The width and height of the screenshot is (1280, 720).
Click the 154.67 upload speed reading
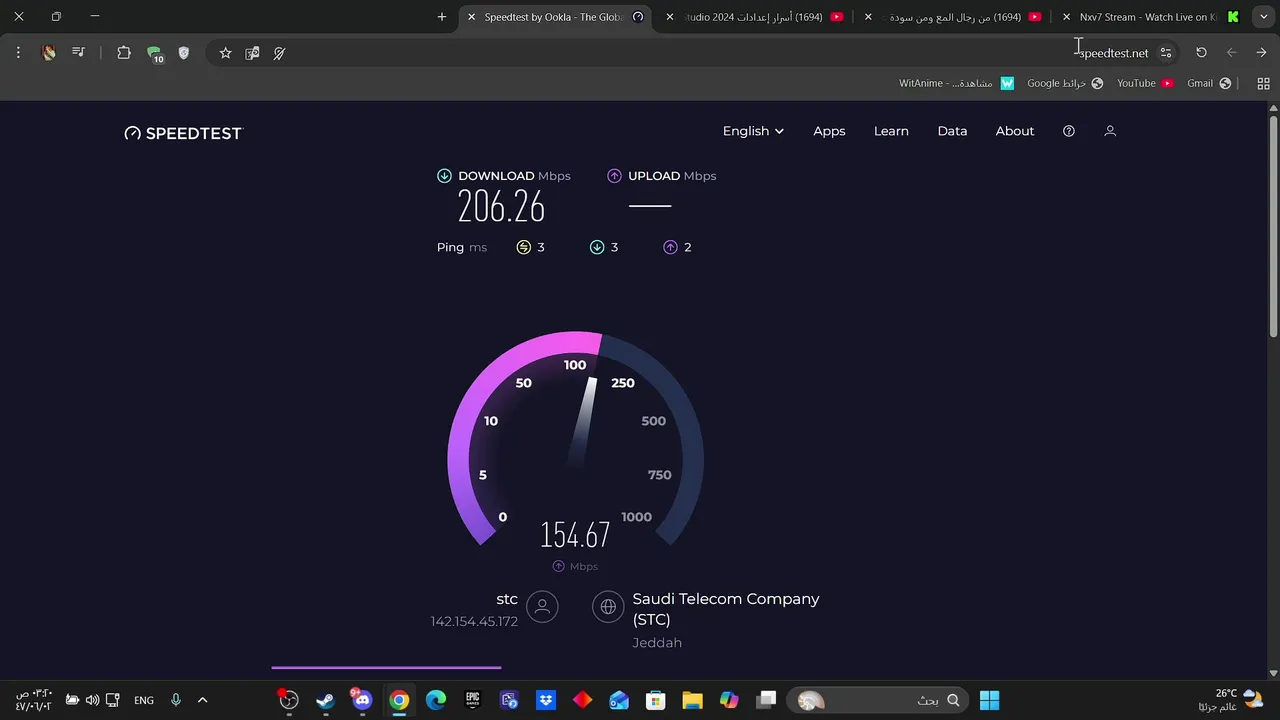(x=575, y=535)
